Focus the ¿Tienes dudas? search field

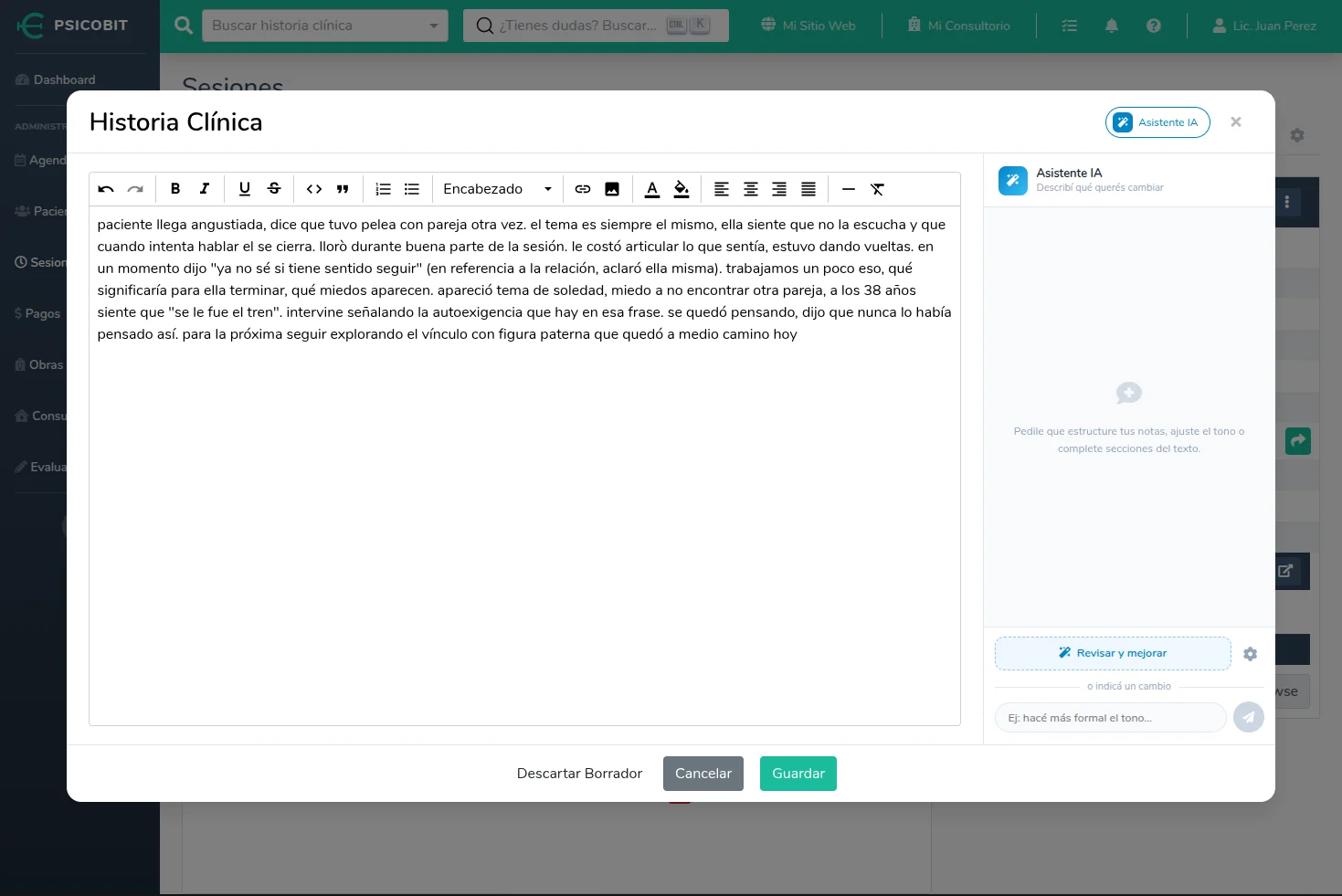click(596, 26)
